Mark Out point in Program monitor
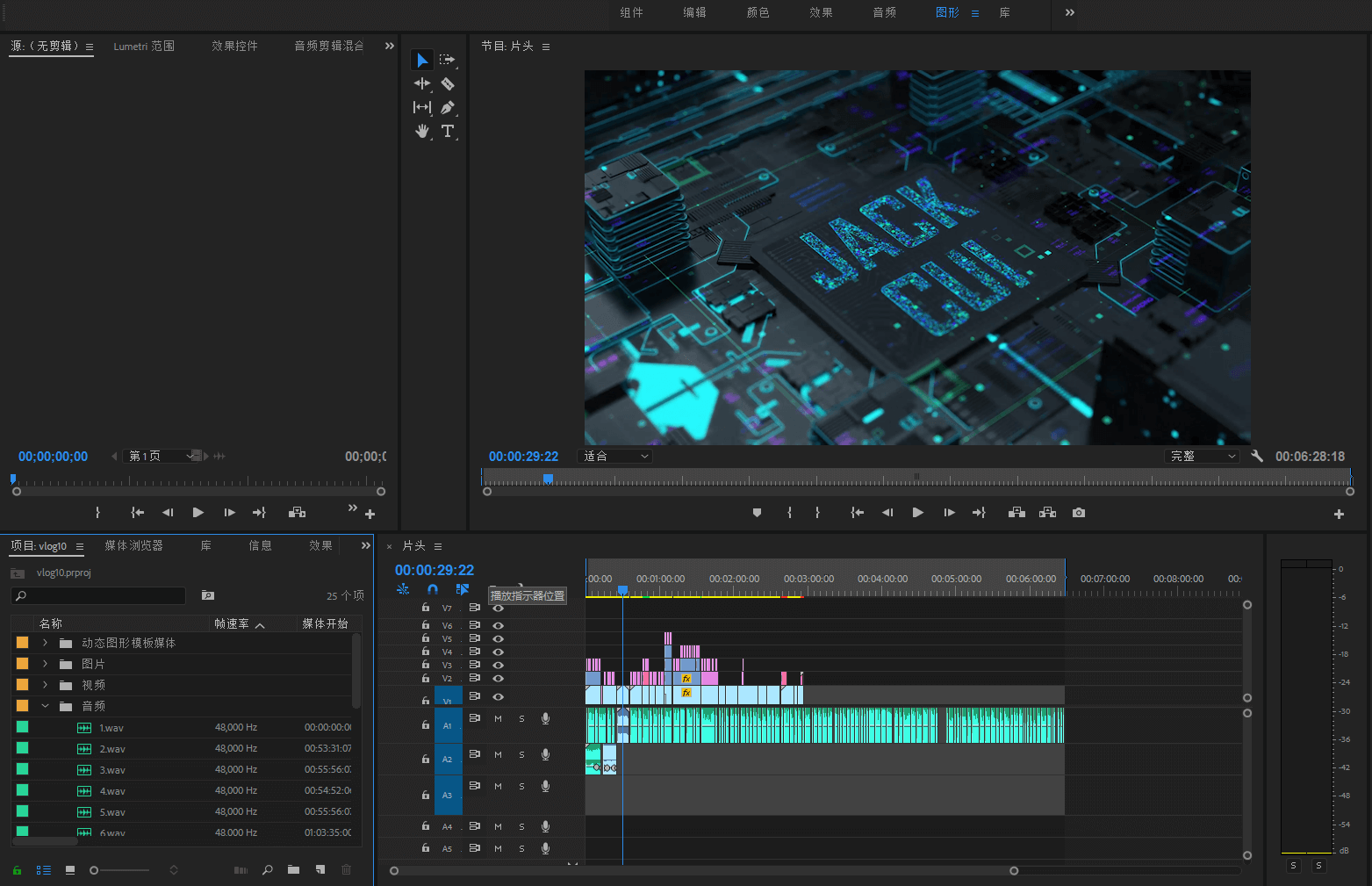Image resolution: width=1372 pixels, height=886 pixels. click(817, 513)
